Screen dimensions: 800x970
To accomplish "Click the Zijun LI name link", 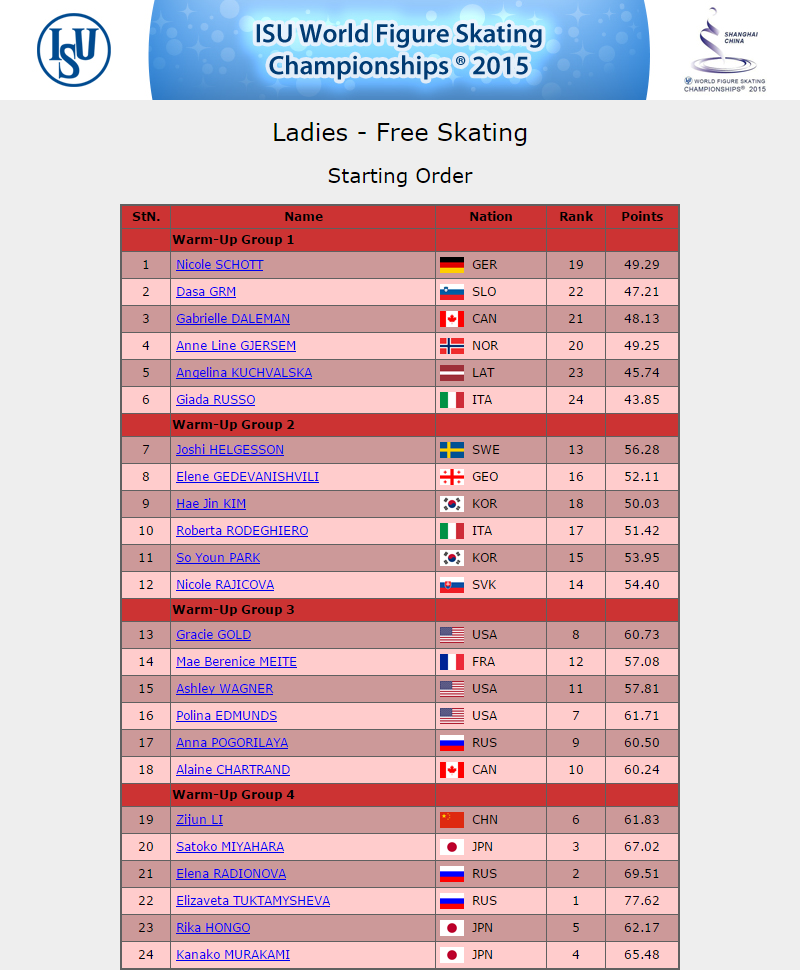I will coord(199,820).
